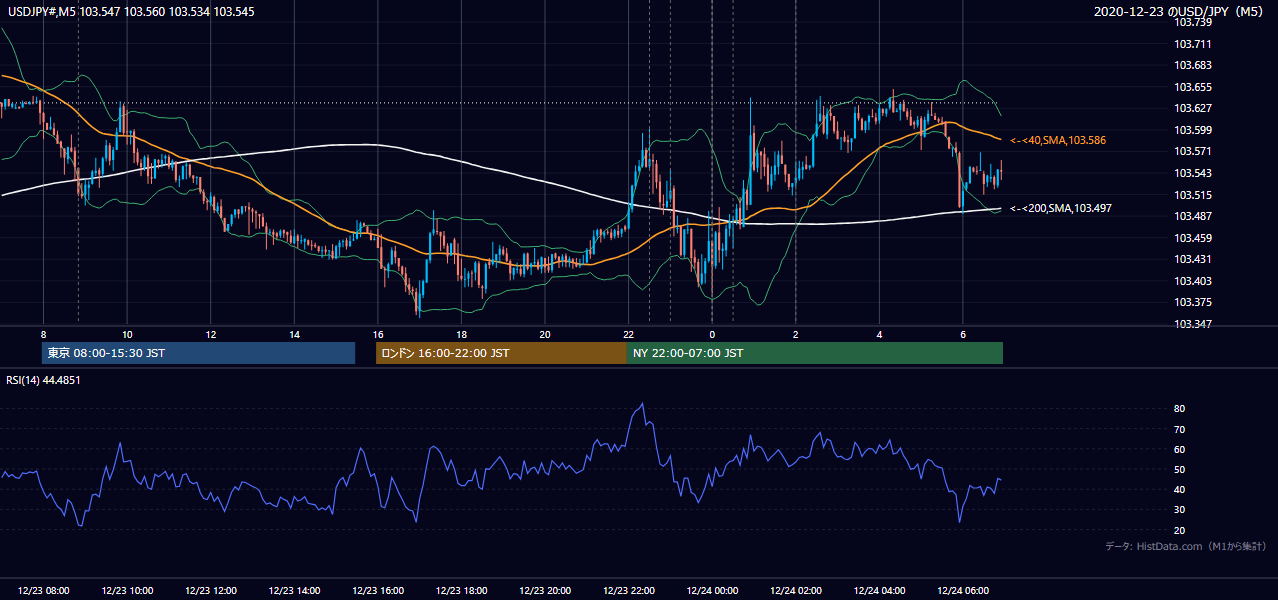1278x600 pixels.
Task: Click the bottom date label 12/24 04:00
Action: click(x=879, y=591)
